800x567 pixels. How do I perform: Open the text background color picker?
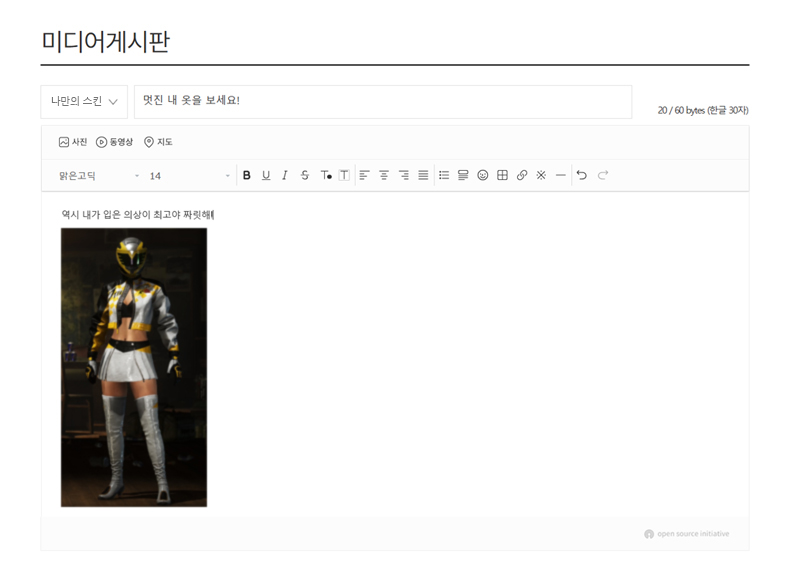(344, 175)
